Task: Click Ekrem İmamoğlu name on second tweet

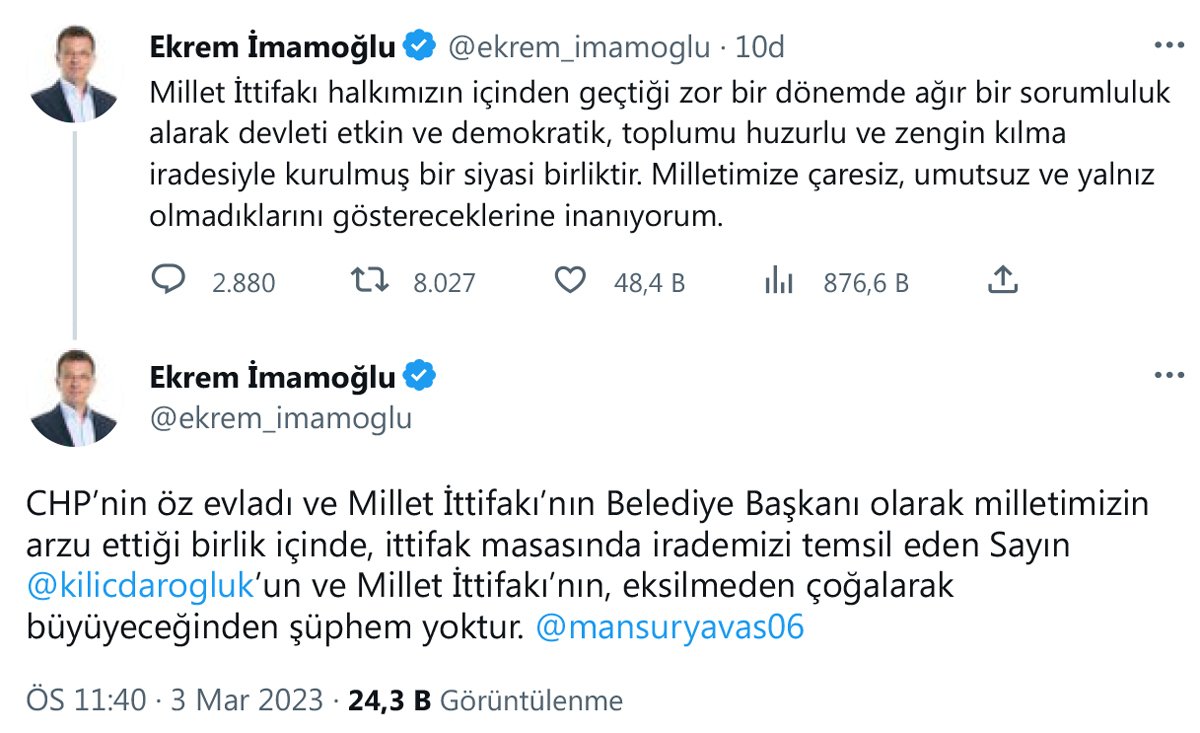Action: pos(273,376)
